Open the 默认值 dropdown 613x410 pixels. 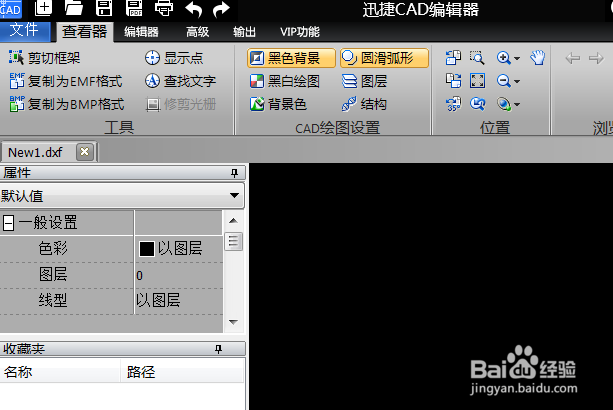click(x=234, y=195)
